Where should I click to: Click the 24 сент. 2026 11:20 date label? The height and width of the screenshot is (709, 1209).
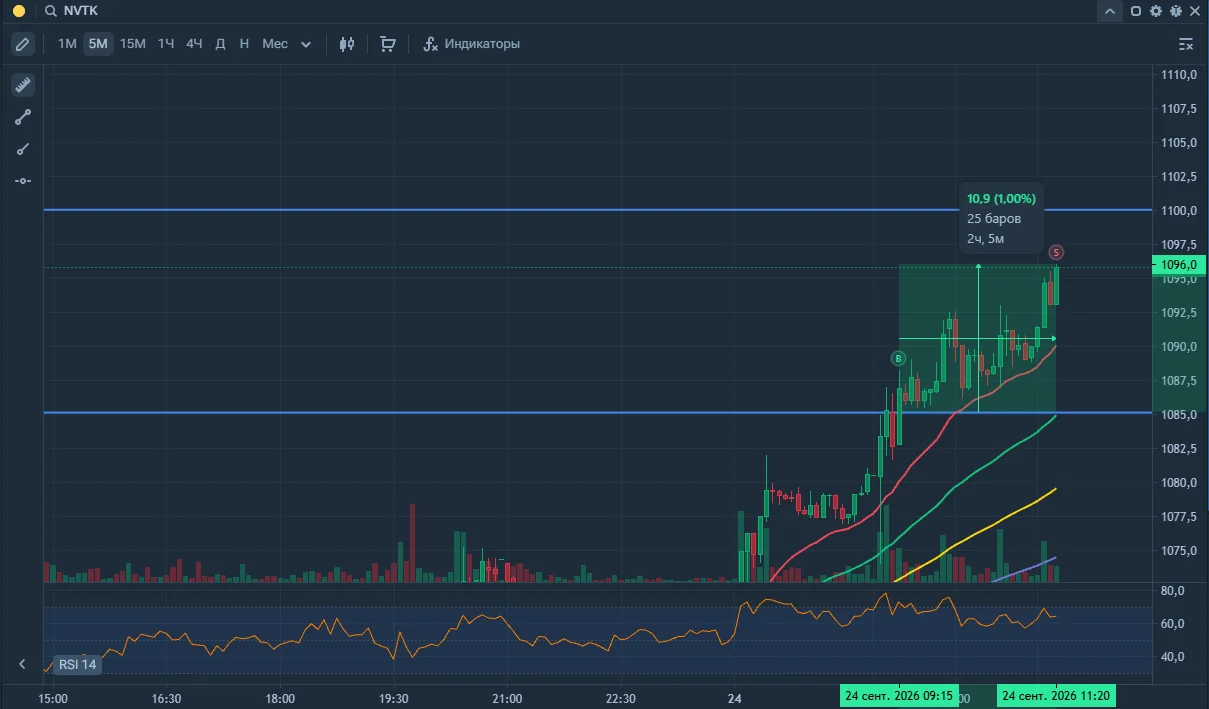1057,696
